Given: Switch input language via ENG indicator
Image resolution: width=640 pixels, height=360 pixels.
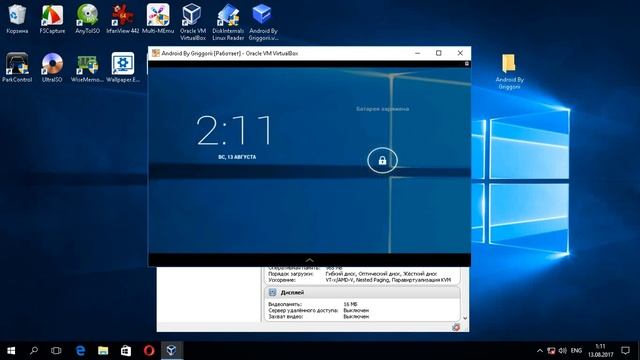Looking at the screenshot, I should (x=576, y=351).
